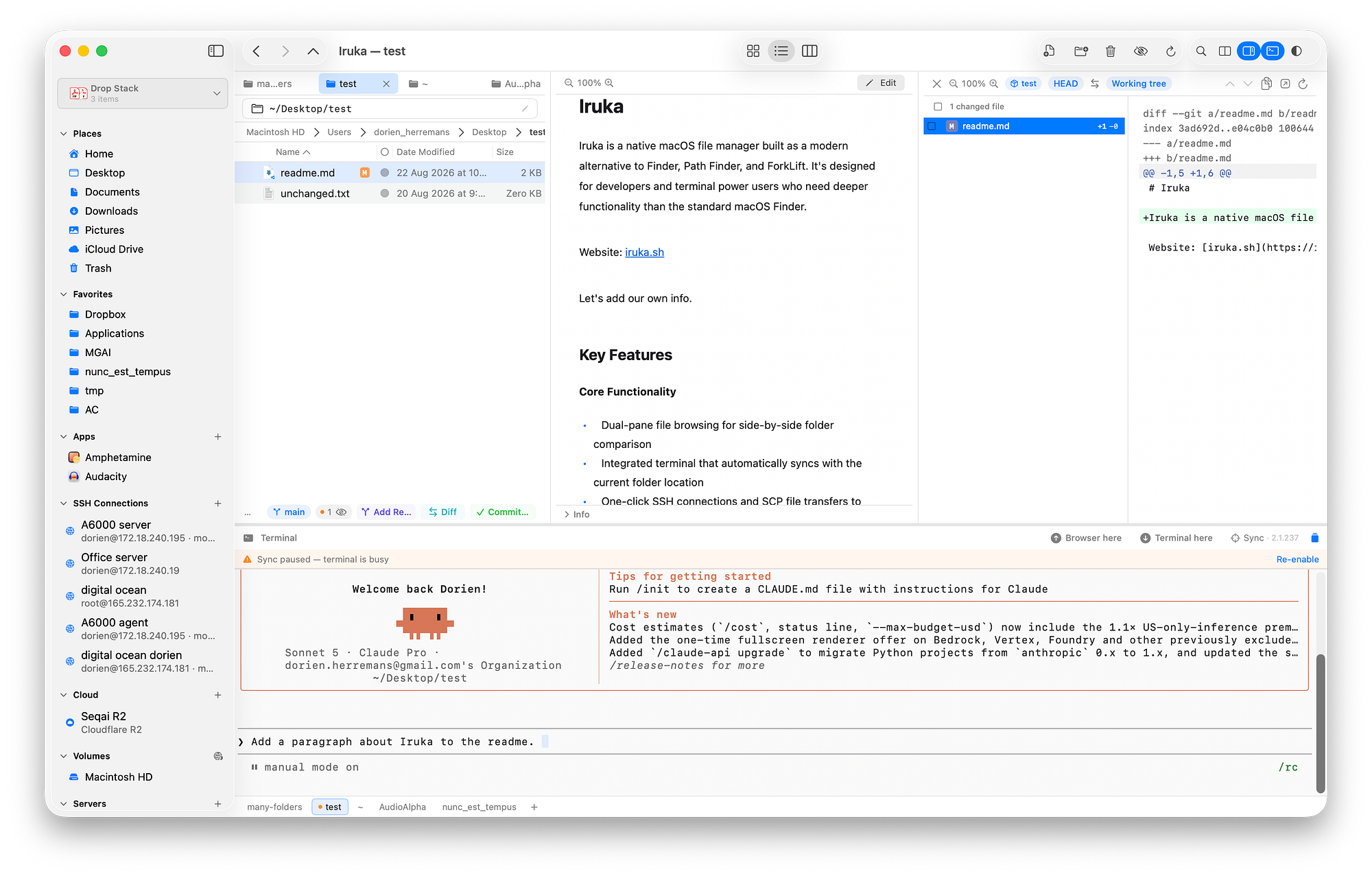This screenshot has width=1372, height=876.
Task: Add a new app to Apps section
Action: (x=218, y=437)
